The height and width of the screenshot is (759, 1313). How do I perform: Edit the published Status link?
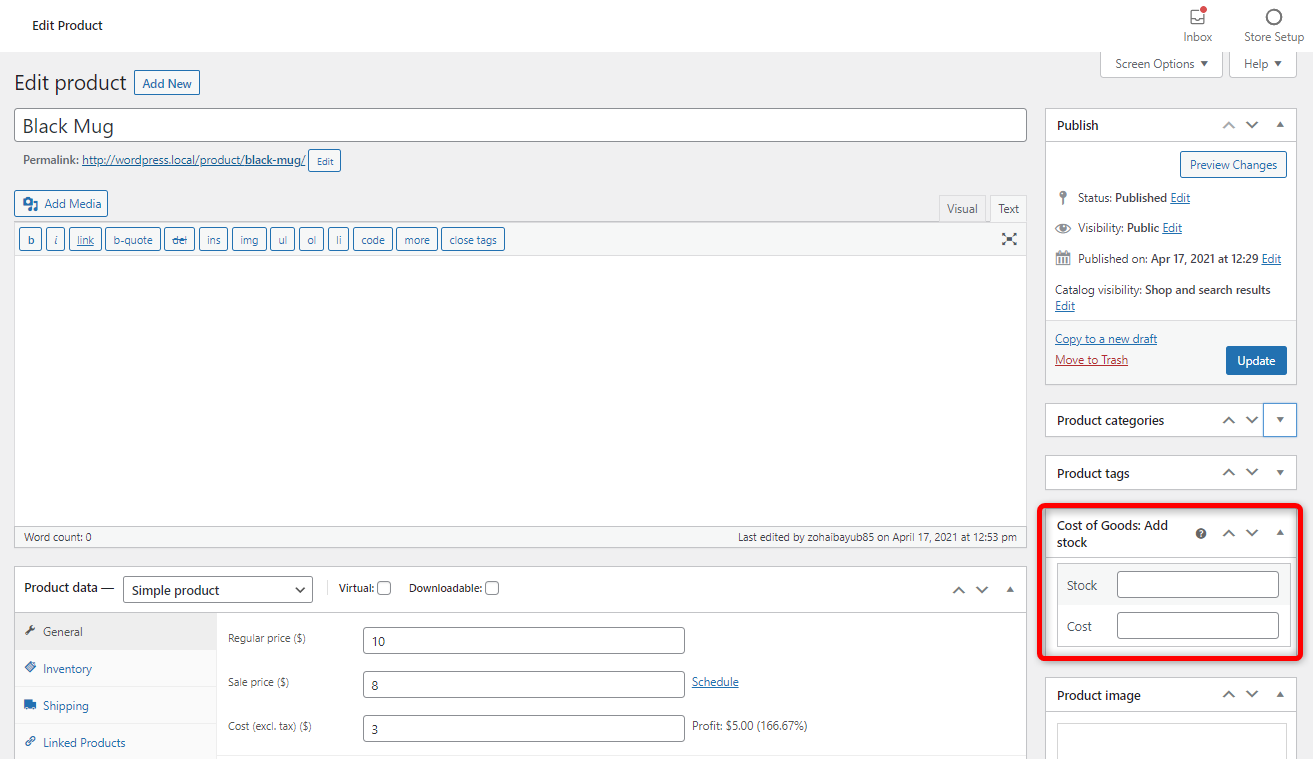(1180, 198)
